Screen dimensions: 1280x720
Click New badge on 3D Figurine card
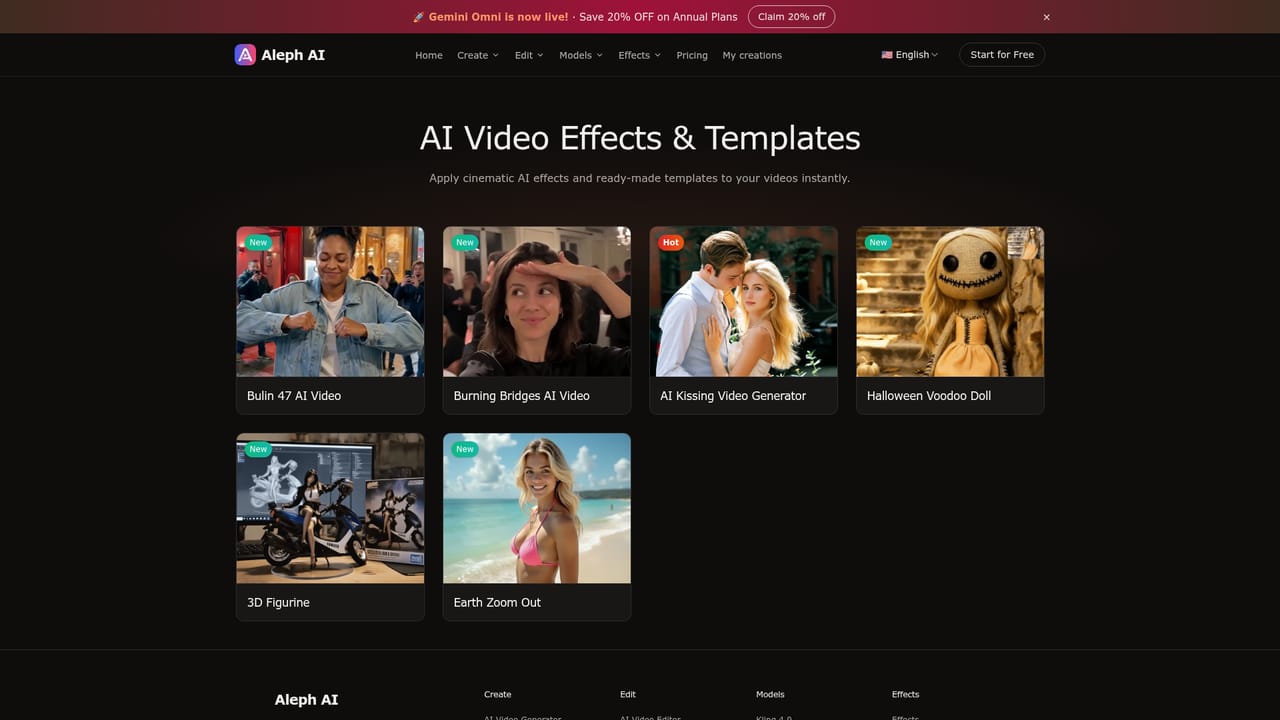258,449
